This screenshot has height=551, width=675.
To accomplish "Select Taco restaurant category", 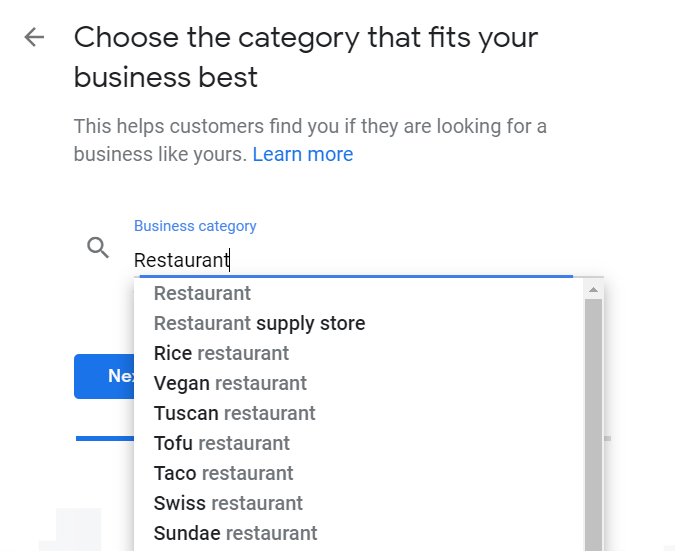I will [x=223, y=473].
